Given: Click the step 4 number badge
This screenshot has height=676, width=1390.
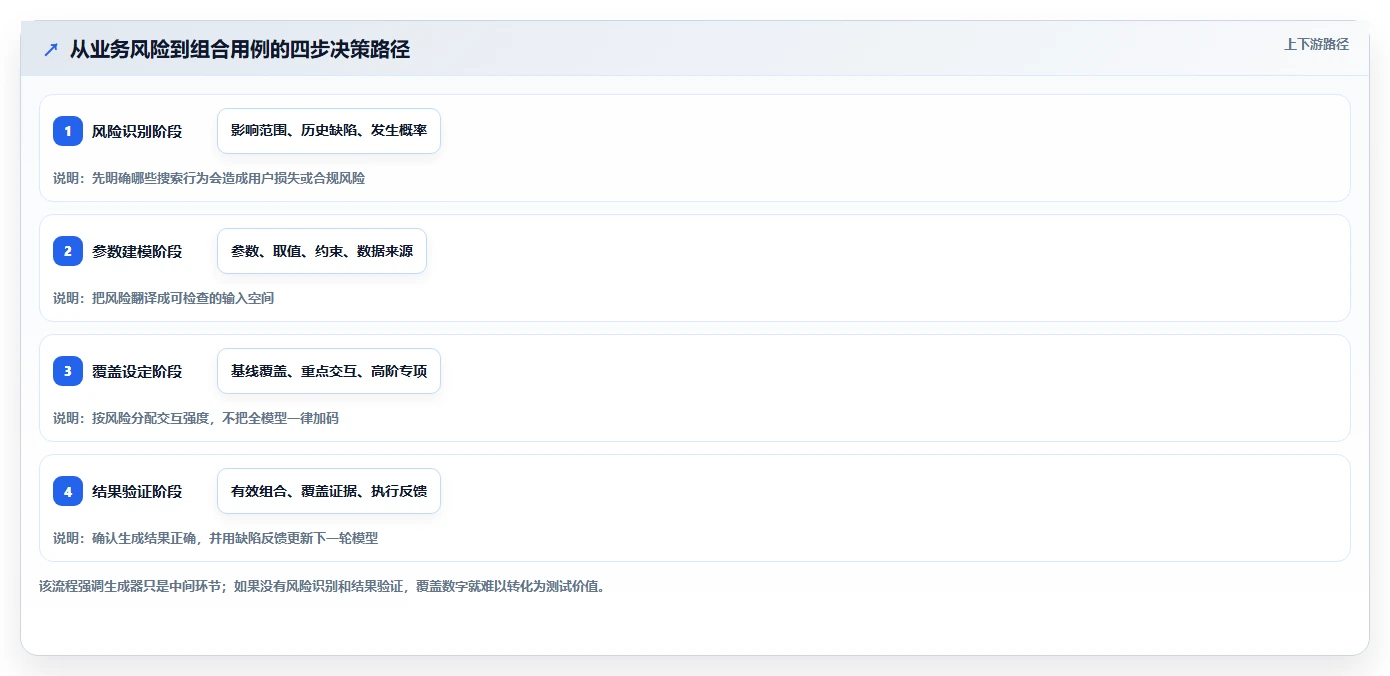Looking at the screenshot, I should click(x=68, y=491).
